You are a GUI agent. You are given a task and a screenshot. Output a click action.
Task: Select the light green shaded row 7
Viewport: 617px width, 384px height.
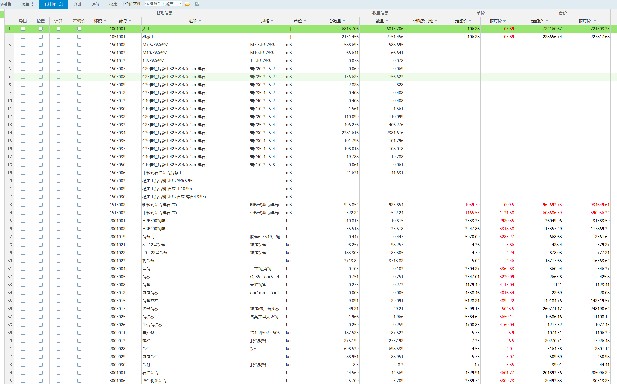(307, 77)
